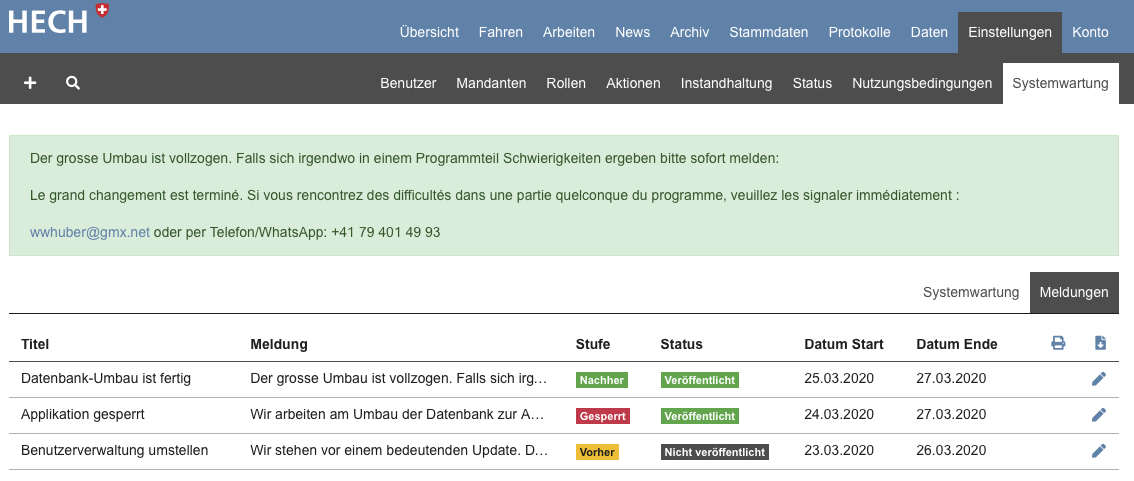Viewport: 1134px width, 481px height.
Task: Click Veröffentlicht badge in Datenbank-Umbau row
Action: (699, 380)
